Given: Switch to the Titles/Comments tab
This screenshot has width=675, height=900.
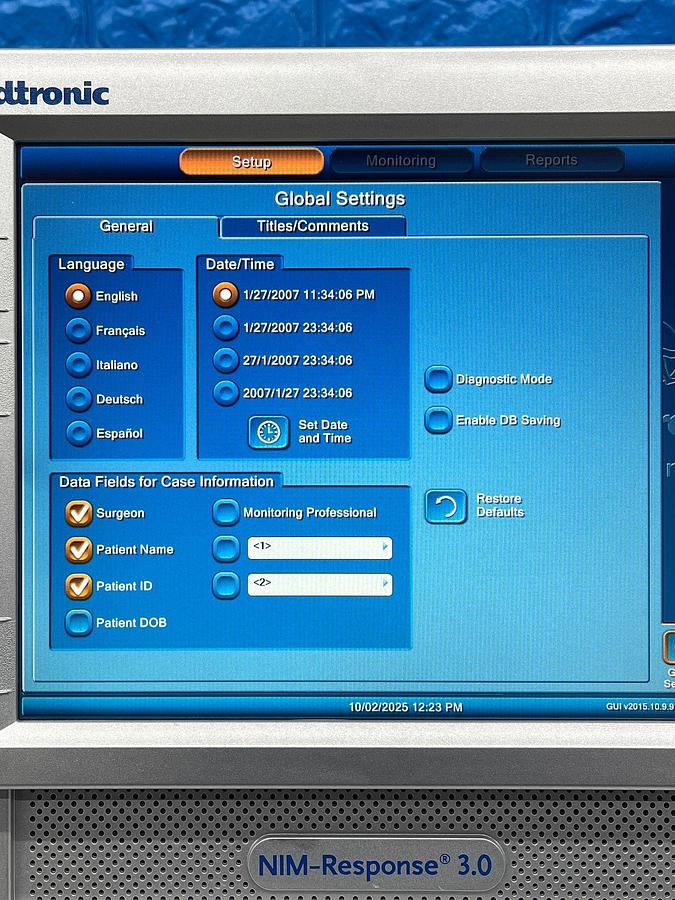Looking at the screenshot, I should tap(313, 226).
